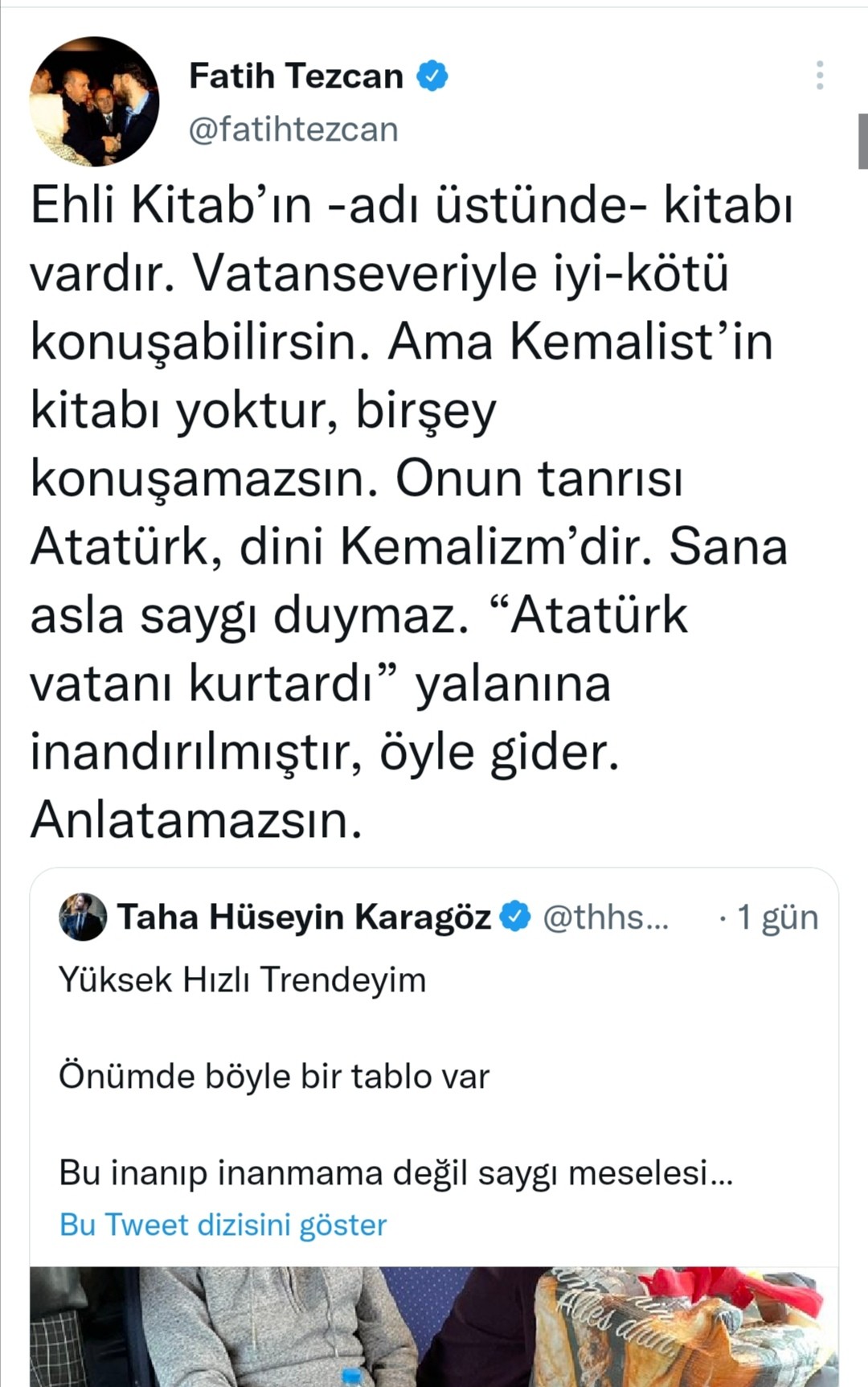Open the three-dot more options menu
868x1387 pixels.
click(819, 76)
